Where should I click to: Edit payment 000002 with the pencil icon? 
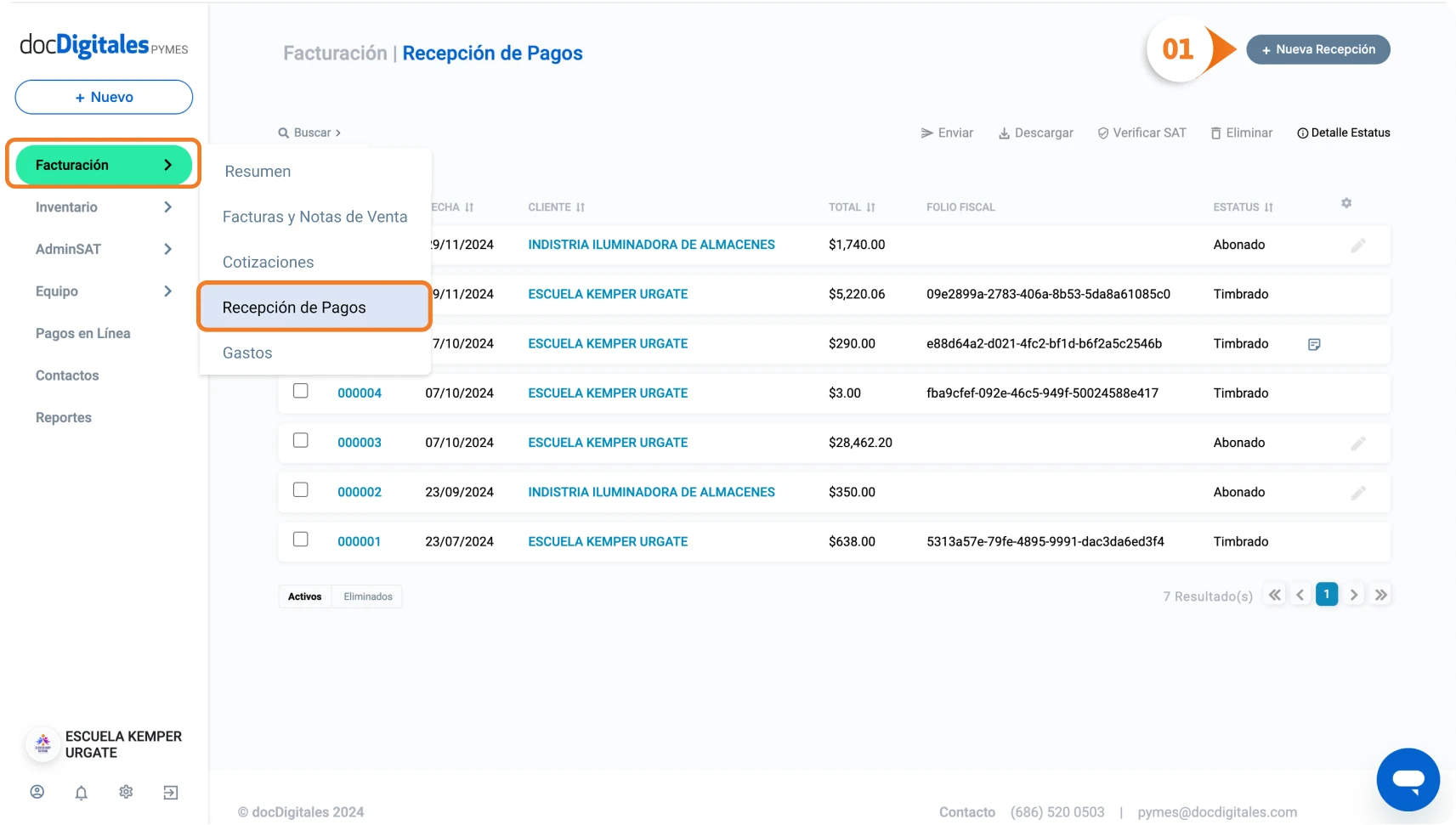[1358, 493]
